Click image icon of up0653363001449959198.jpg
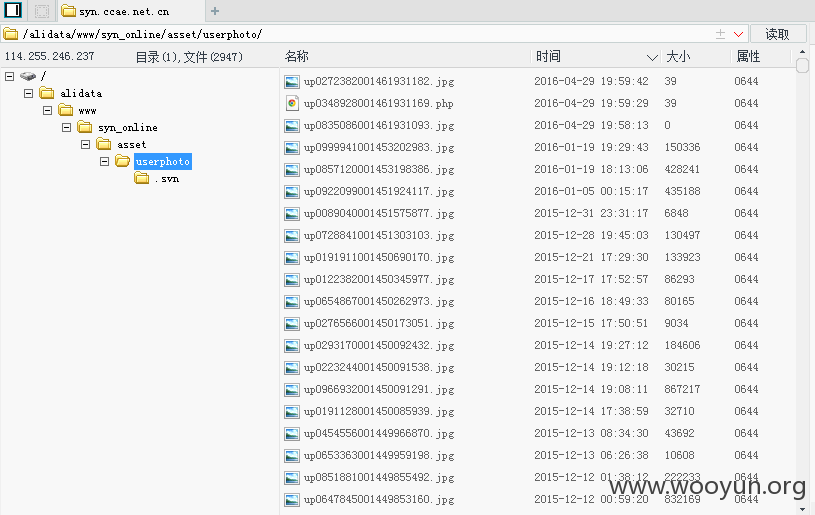 292,456
